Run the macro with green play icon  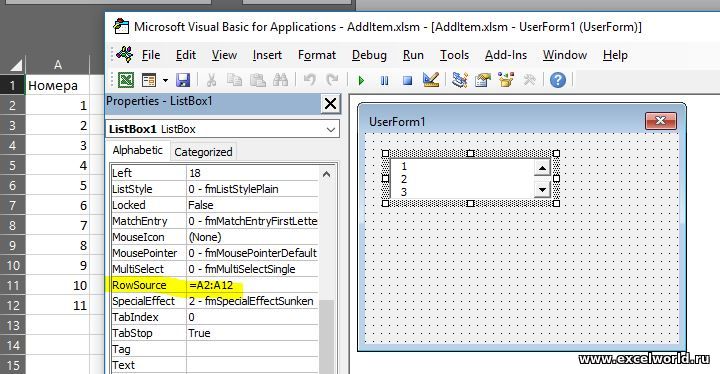(361, 81)
